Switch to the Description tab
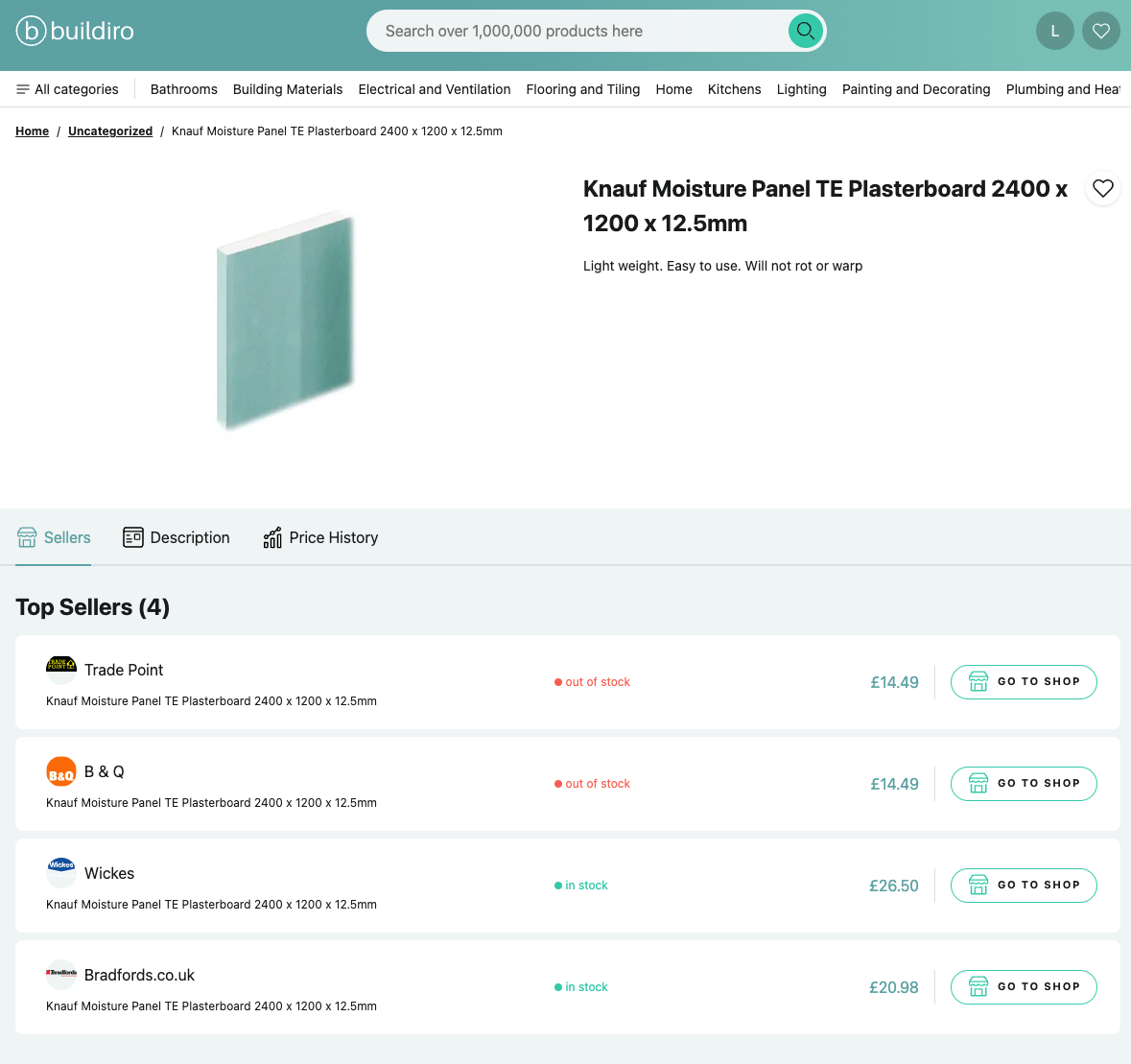This screenshot has height=1064, width=1131. click(x=176, y=537)
